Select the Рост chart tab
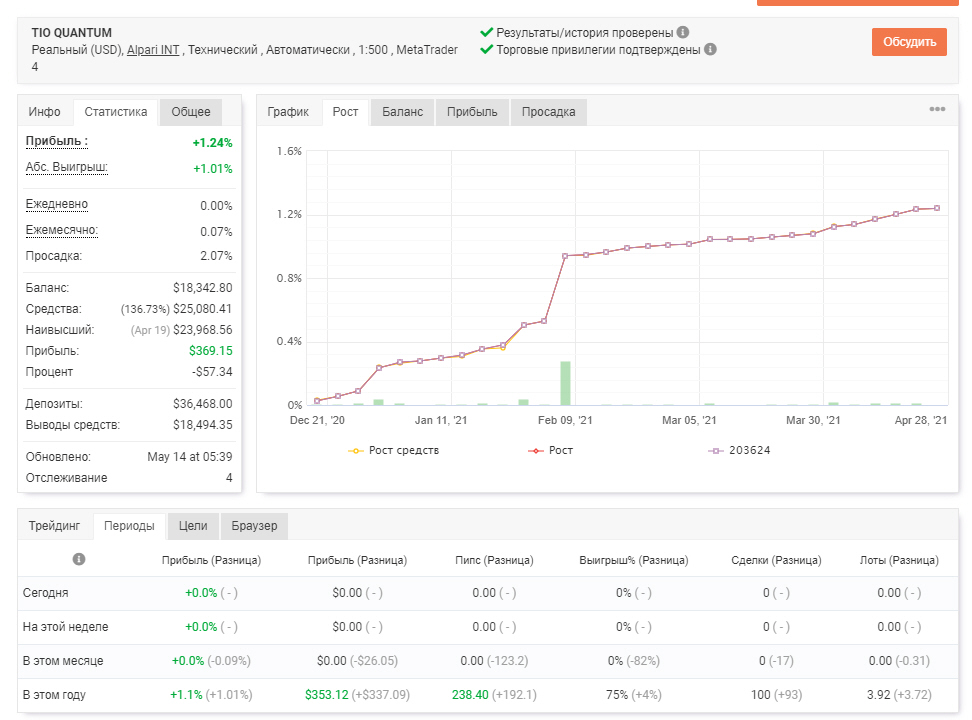972x720 pixels. (345, 112)
